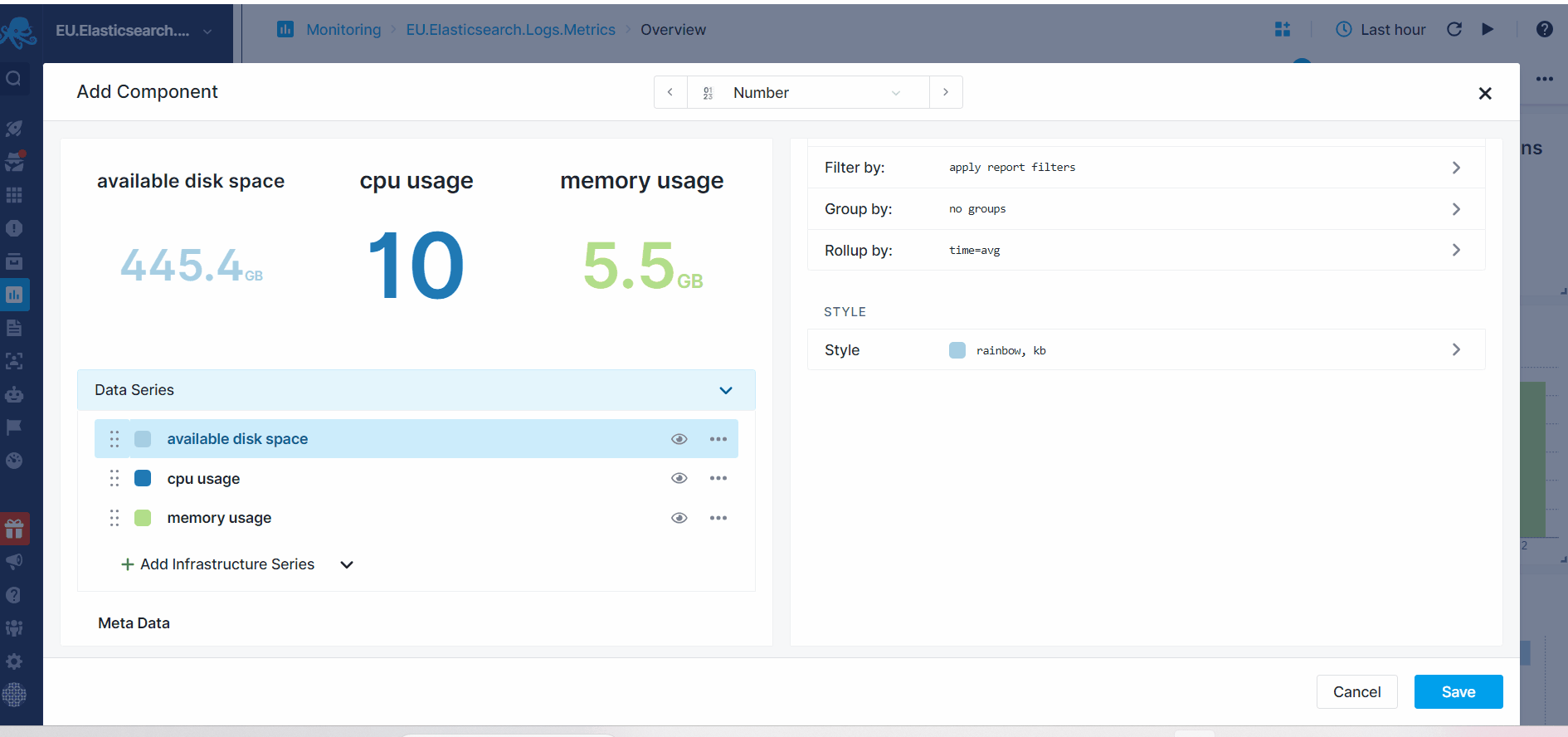Go to EU.Elasticsearch.Logs.Metrics breadcrumb
The width and height of the screenshot is (1568, 737).
coord(510,30)
